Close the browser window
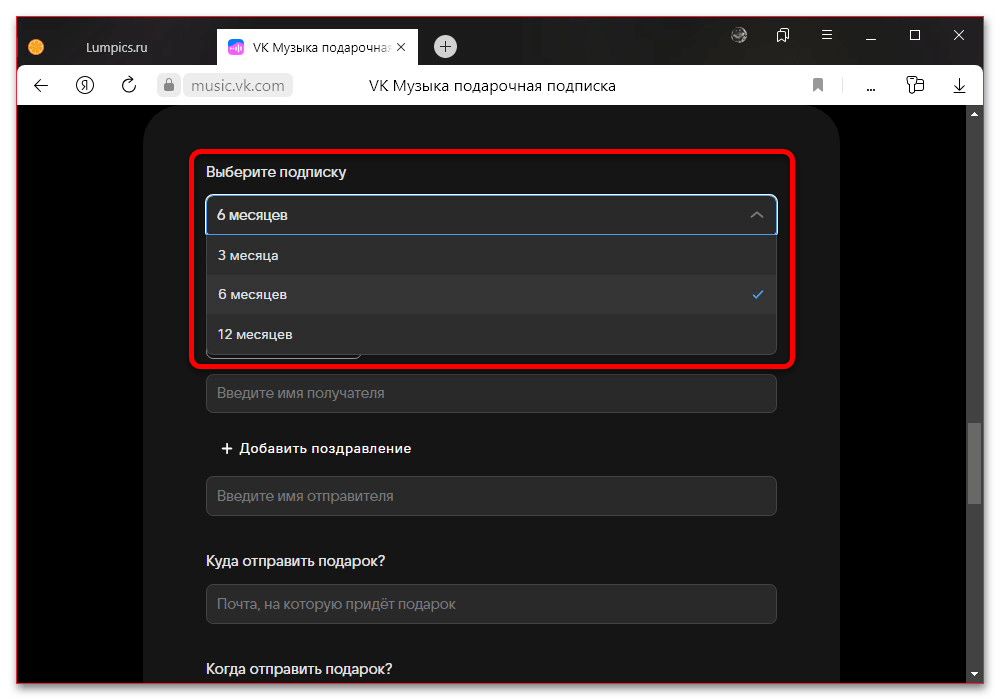This screenshot has width=1000, height=700. pos(959,35)
